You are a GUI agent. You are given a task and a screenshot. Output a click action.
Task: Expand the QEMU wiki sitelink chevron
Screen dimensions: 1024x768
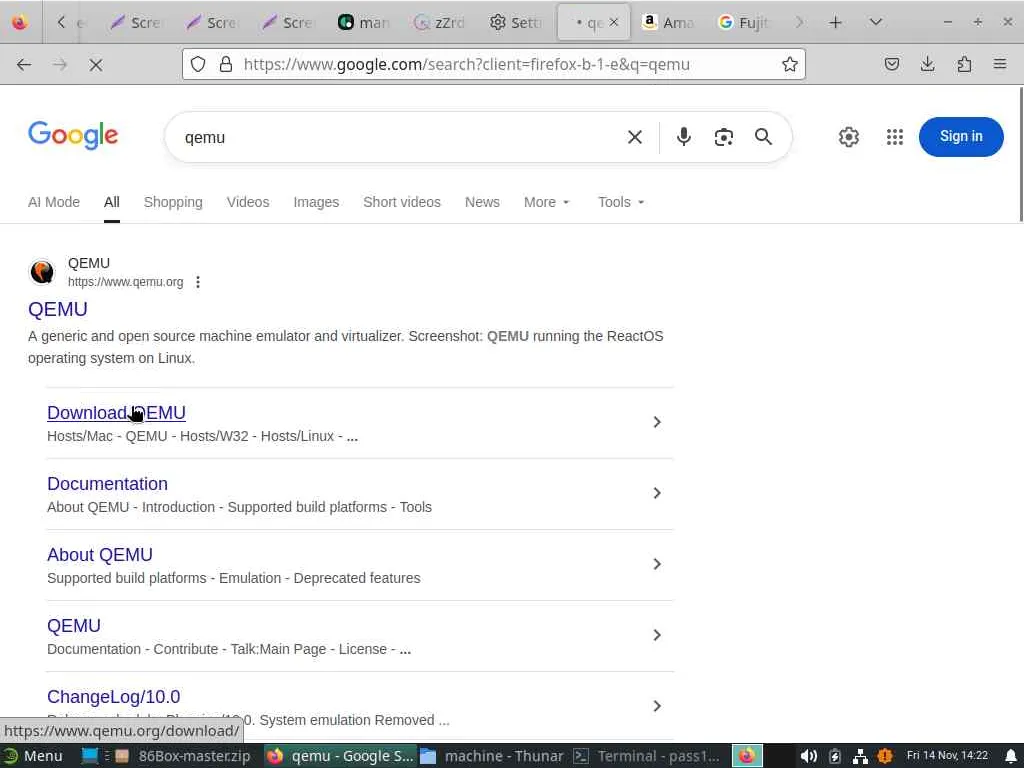[x=657, y=635]
